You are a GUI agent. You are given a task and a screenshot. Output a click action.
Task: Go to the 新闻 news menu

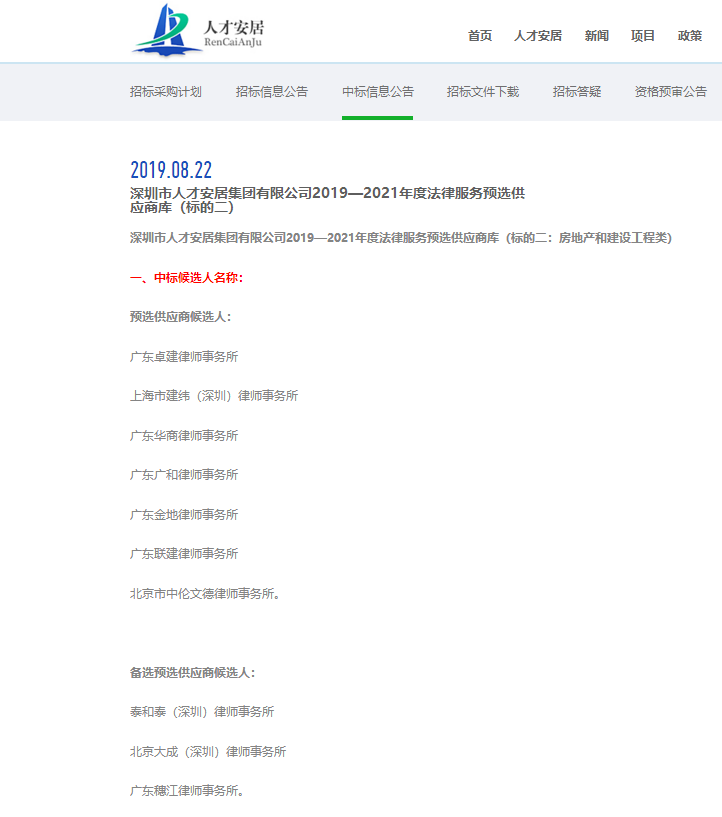pyautogui.click(x=596, y=36)
